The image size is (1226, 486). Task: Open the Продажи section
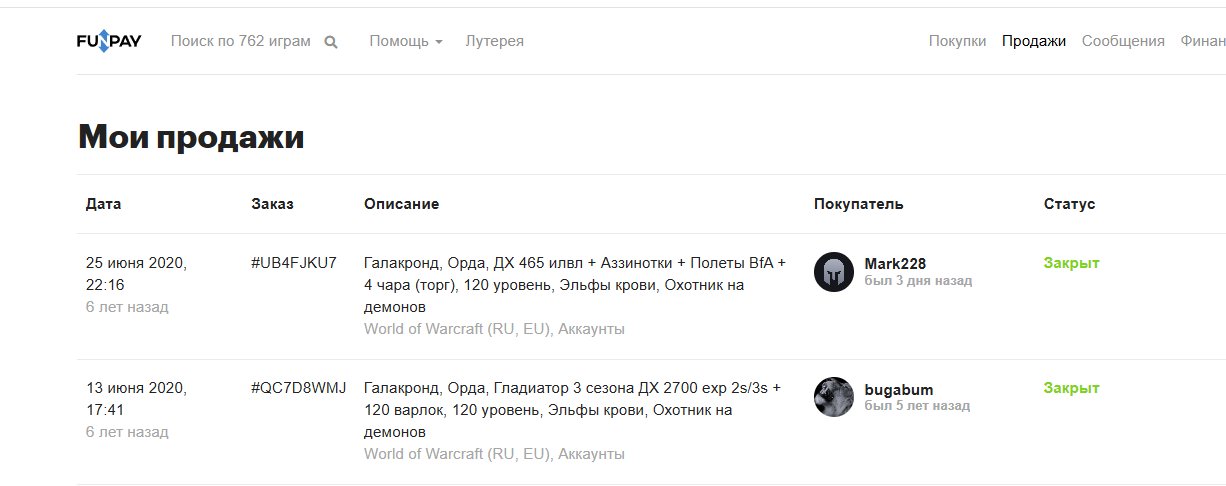click(1034, 41)
